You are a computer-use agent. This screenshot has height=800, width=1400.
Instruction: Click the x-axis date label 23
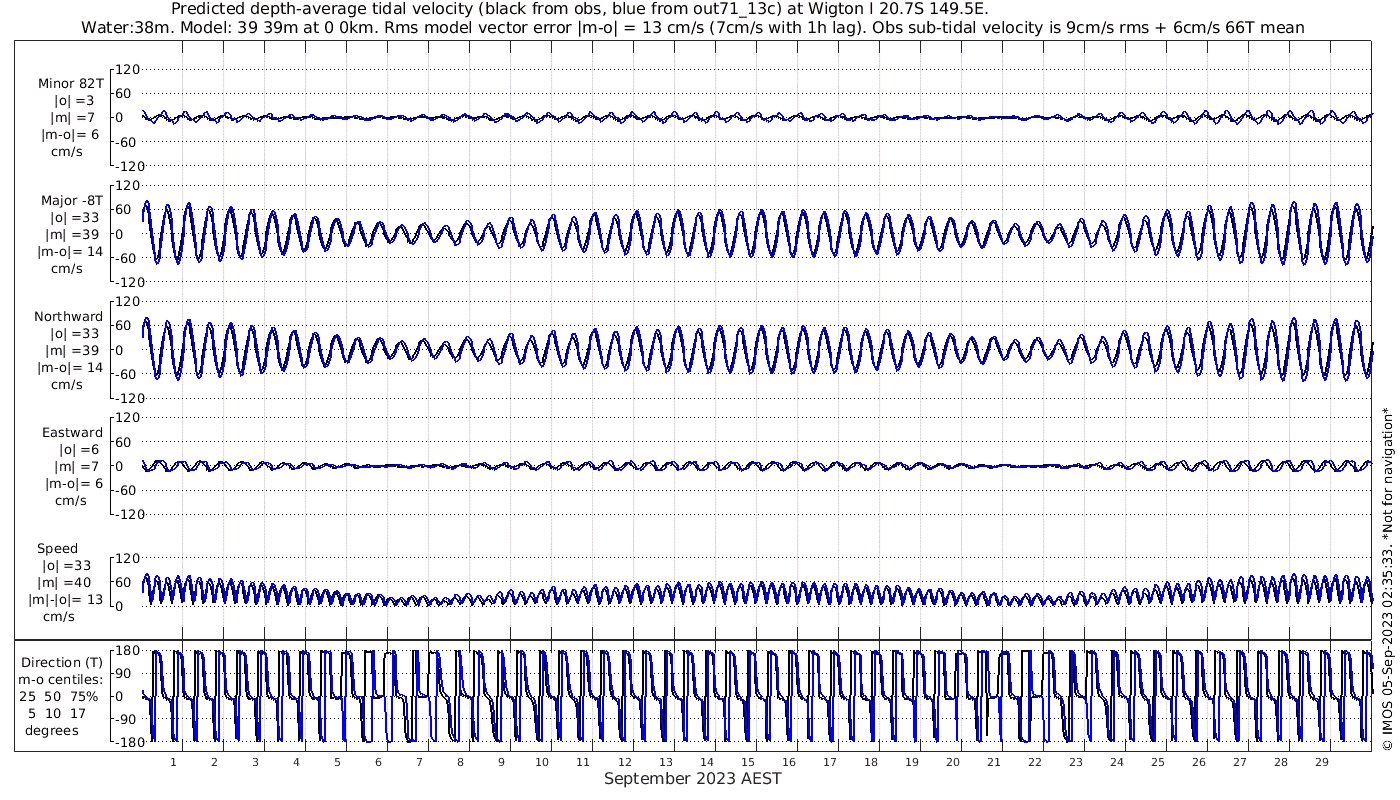(1075, 762)
